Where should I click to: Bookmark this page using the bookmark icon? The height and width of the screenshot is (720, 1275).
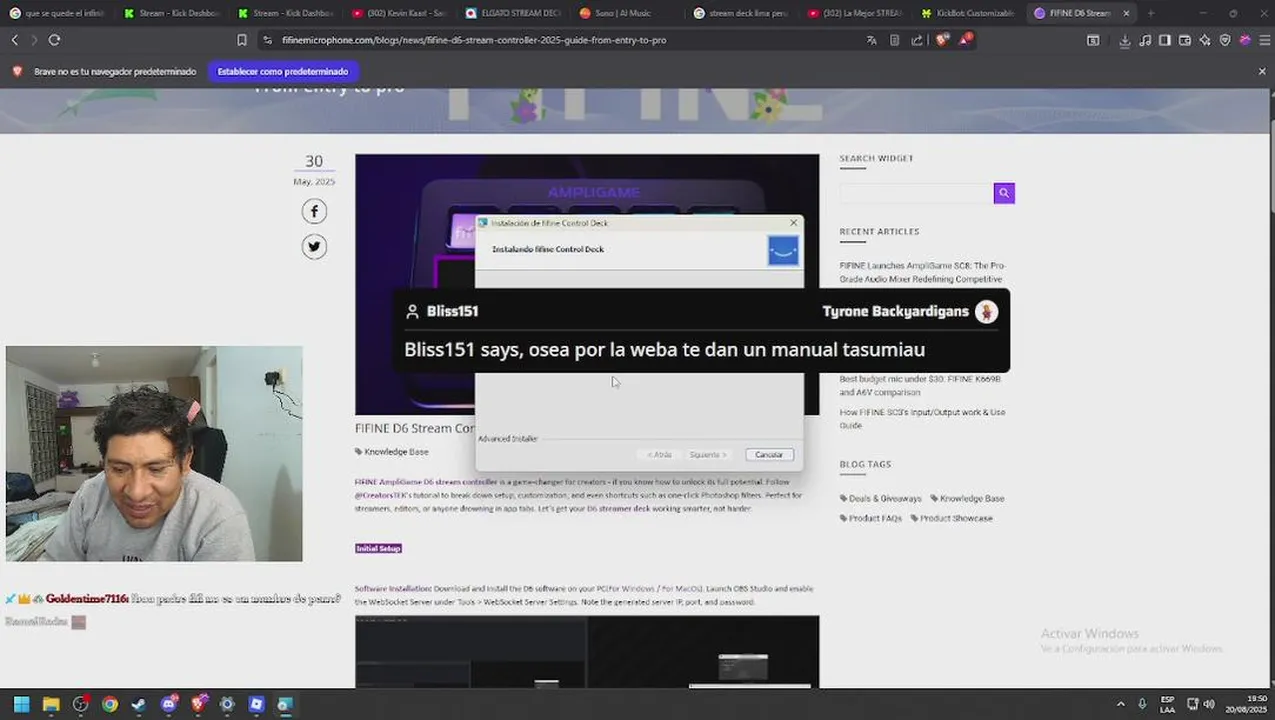[x=242, y=40]
